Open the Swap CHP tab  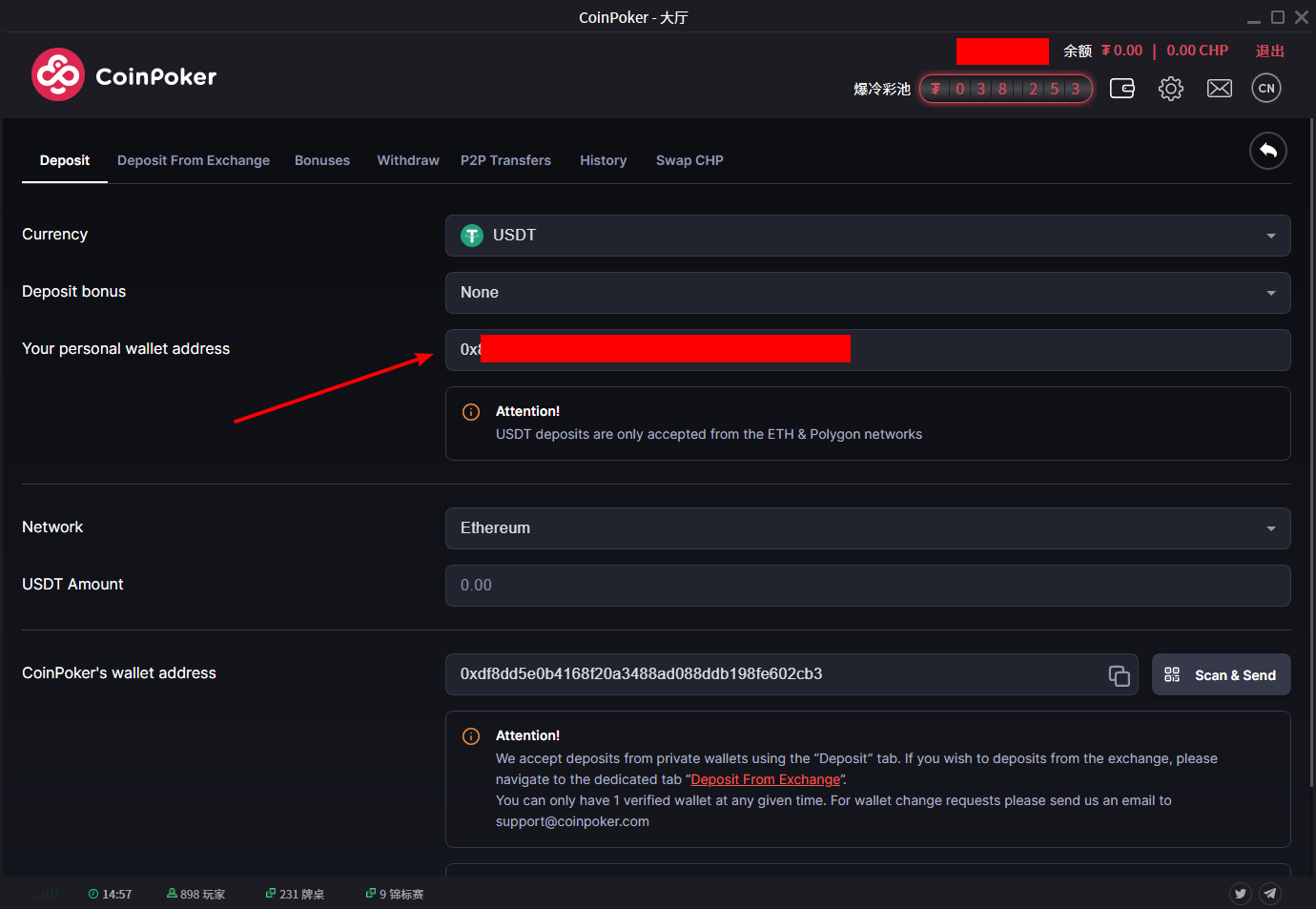point(689,160)
